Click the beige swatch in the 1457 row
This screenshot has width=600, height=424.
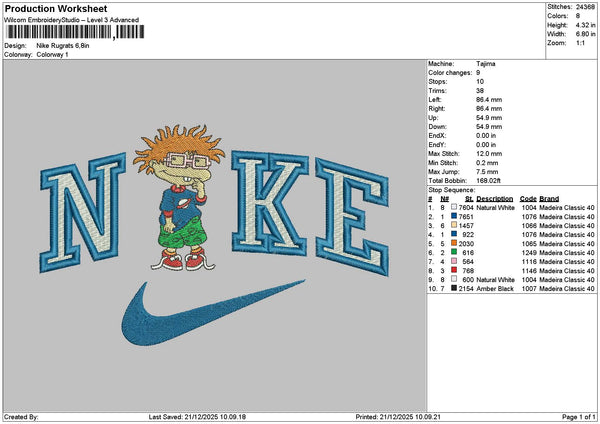[454, 225]
